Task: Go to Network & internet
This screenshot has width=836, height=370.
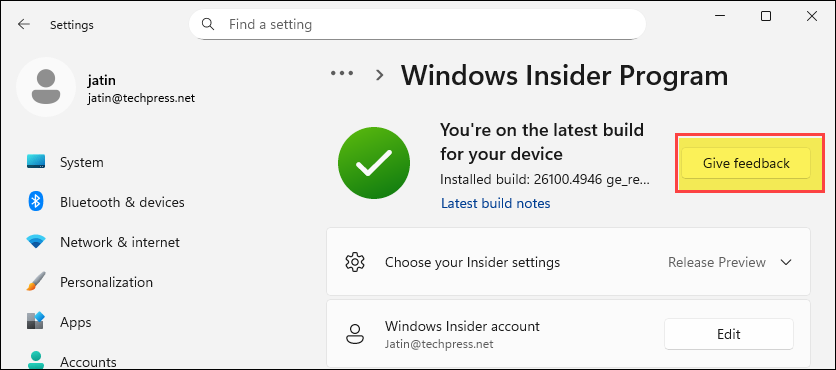Action: coord(120,242)
